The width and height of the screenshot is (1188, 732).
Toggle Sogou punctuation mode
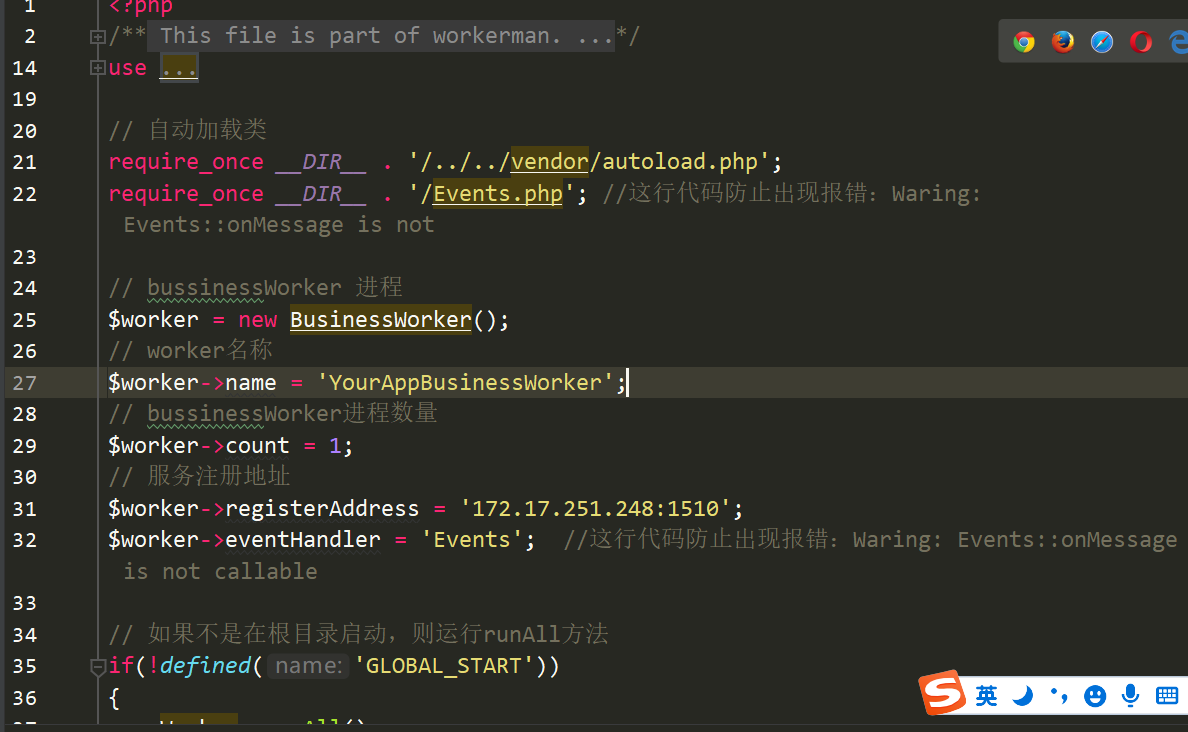pos(1059,696)
